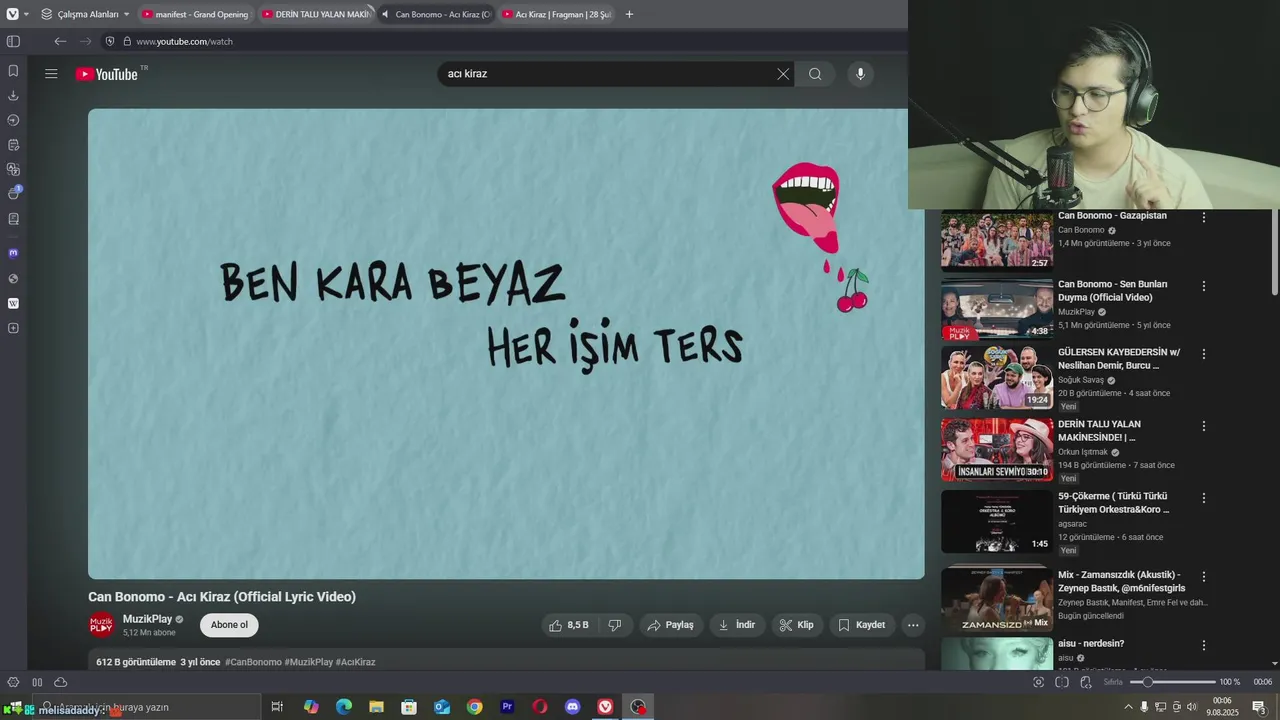Reset zoom with Sıfırla button
Screen dimensions: 1280x720
pyautogui.click(x=1113, y=682)
